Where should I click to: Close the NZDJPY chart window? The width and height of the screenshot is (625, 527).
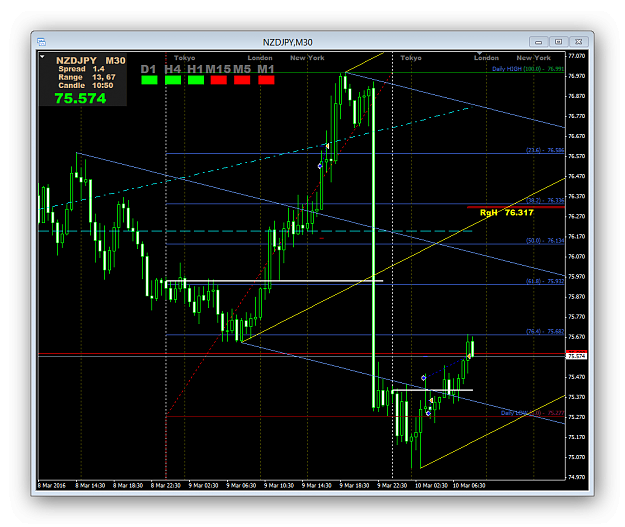coord(578,42)
